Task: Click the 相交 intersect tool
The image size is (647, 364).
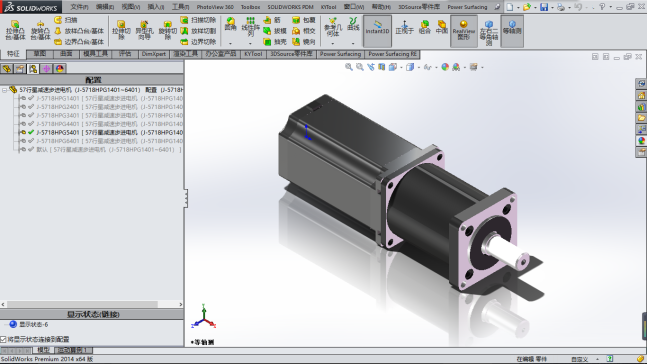Action: [304, 31]
